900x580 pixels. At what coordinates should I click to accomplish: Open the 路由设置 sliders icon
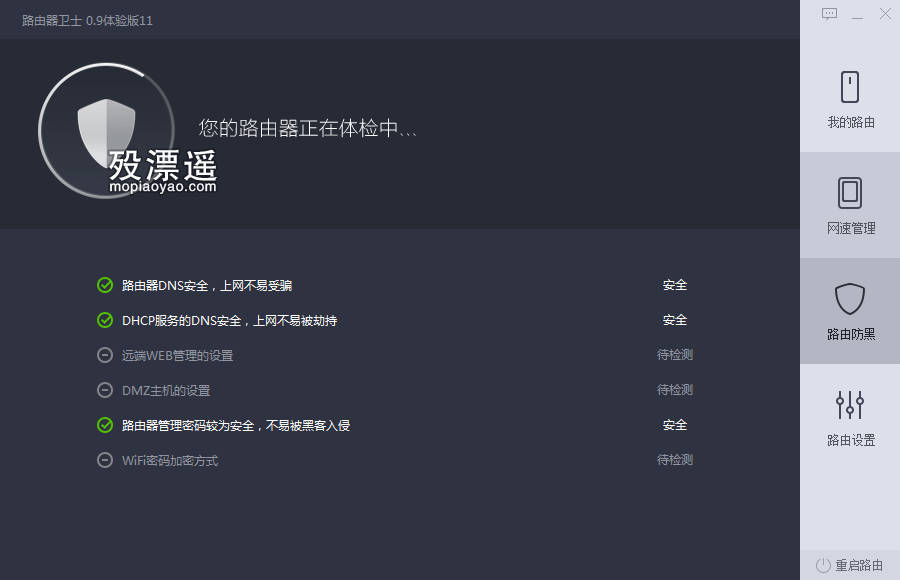pyautogui.click(x=849, y=404)
